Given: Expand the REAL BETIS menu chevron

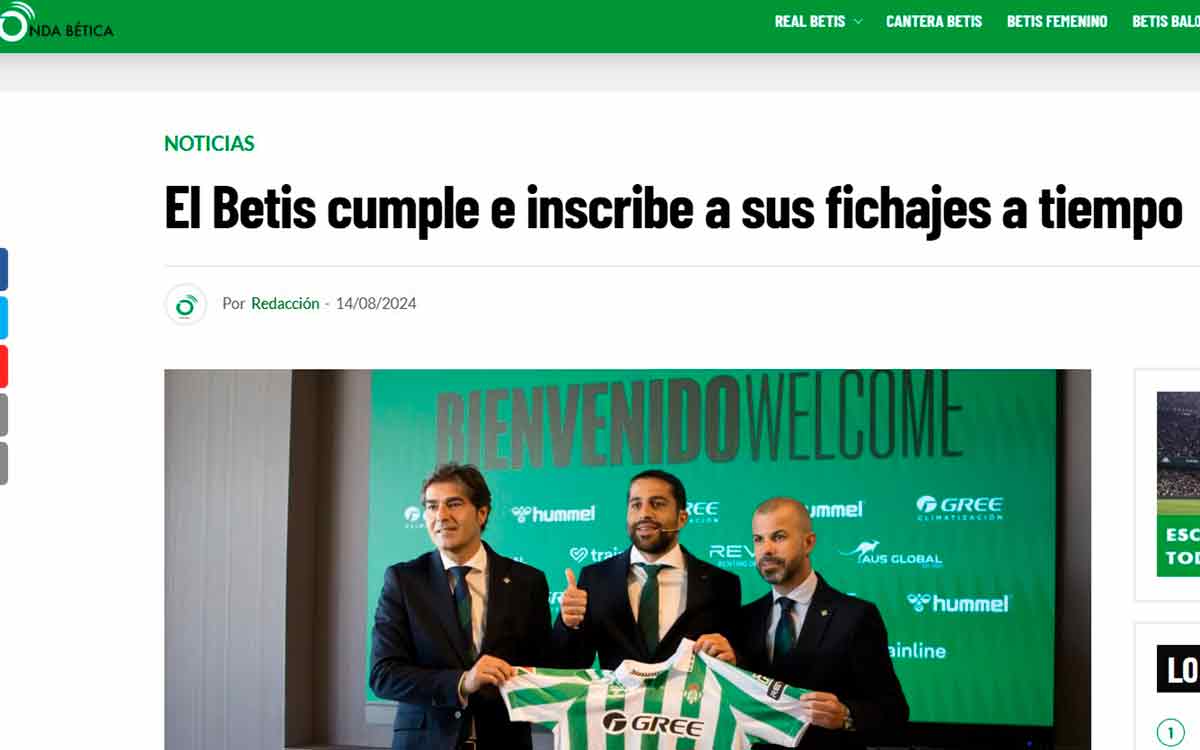Looking at the screenshot, I should 858,21.
